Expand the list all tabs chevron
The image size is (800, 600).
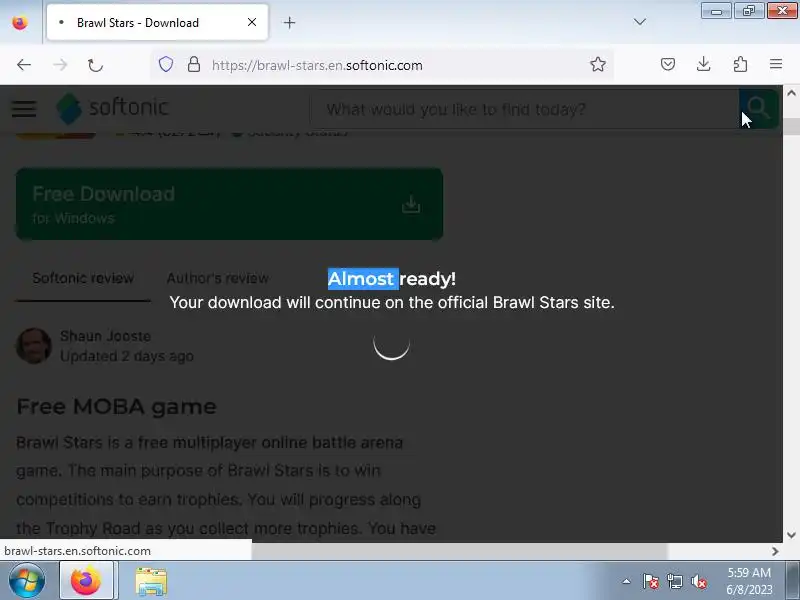click(x=640, y=22)
